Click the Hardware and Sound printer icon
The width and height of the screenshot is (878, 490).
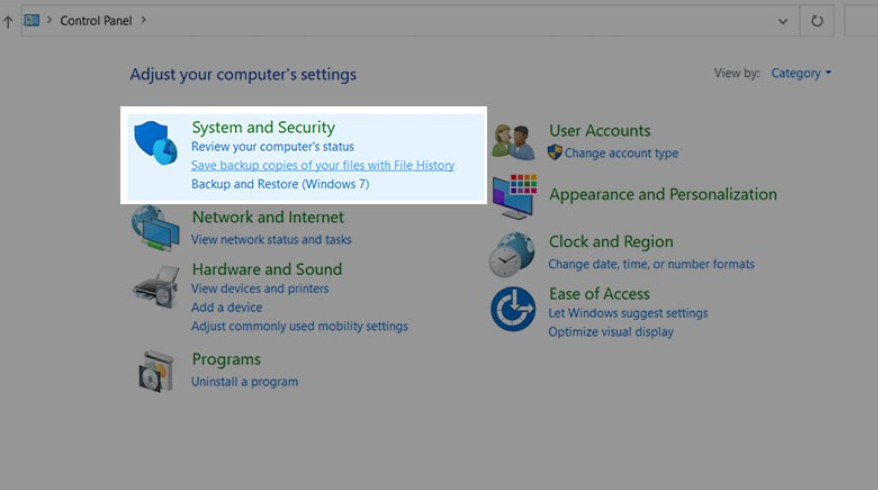point(155,287)
